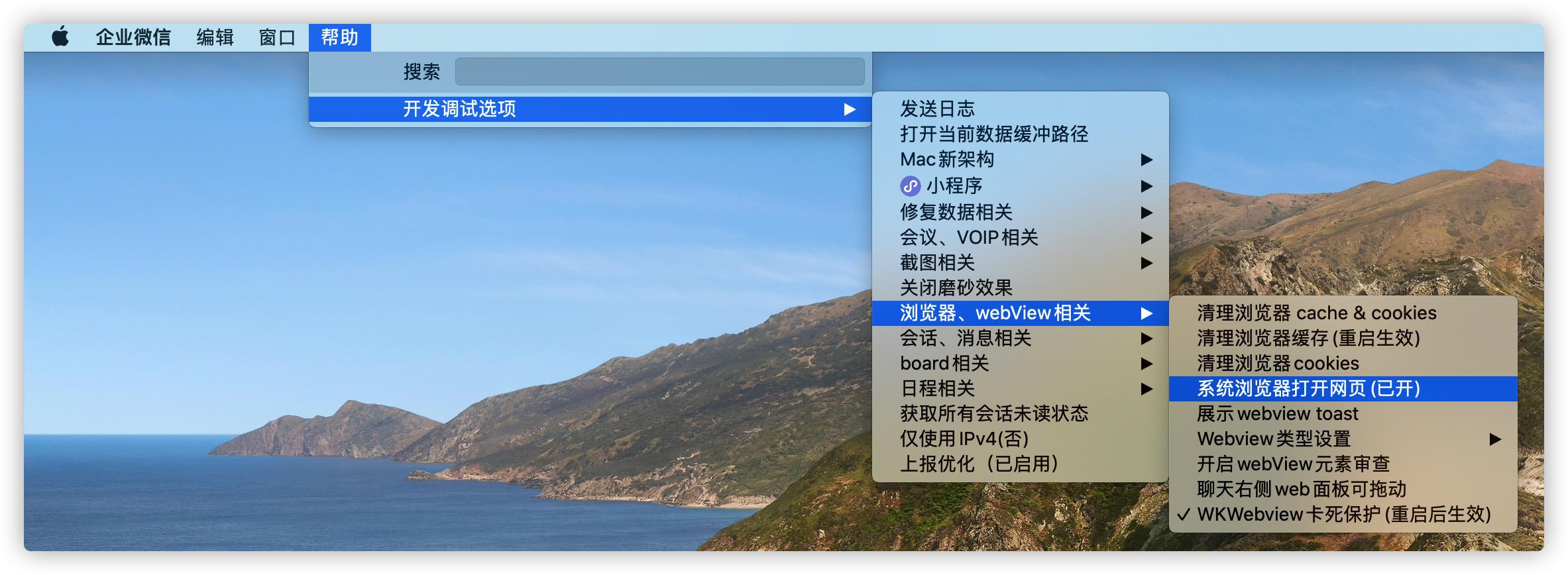The image size is (1568, 575).
Task: Select 发送日志 menu entry
Action: (937, 109)
